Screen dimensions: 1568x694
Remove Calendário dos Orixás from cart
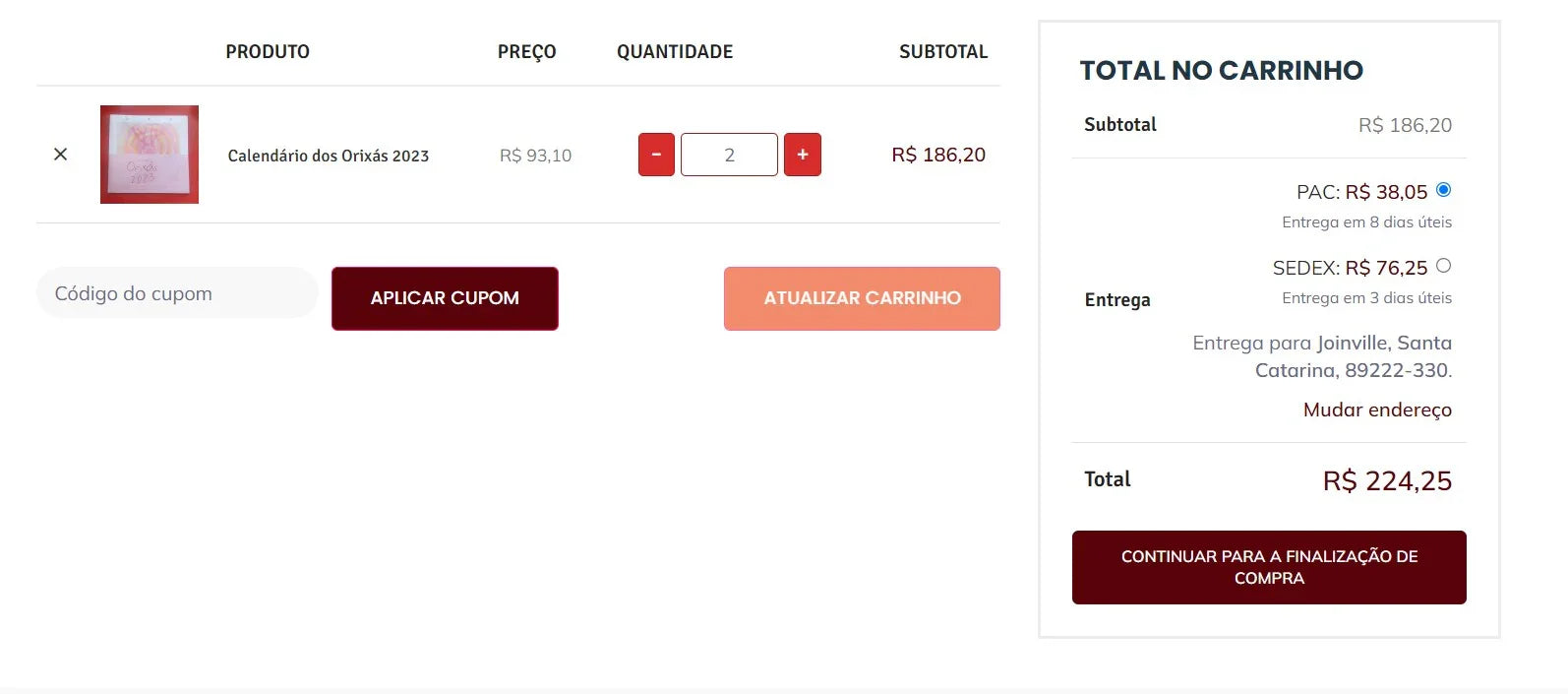coord(60,155)
